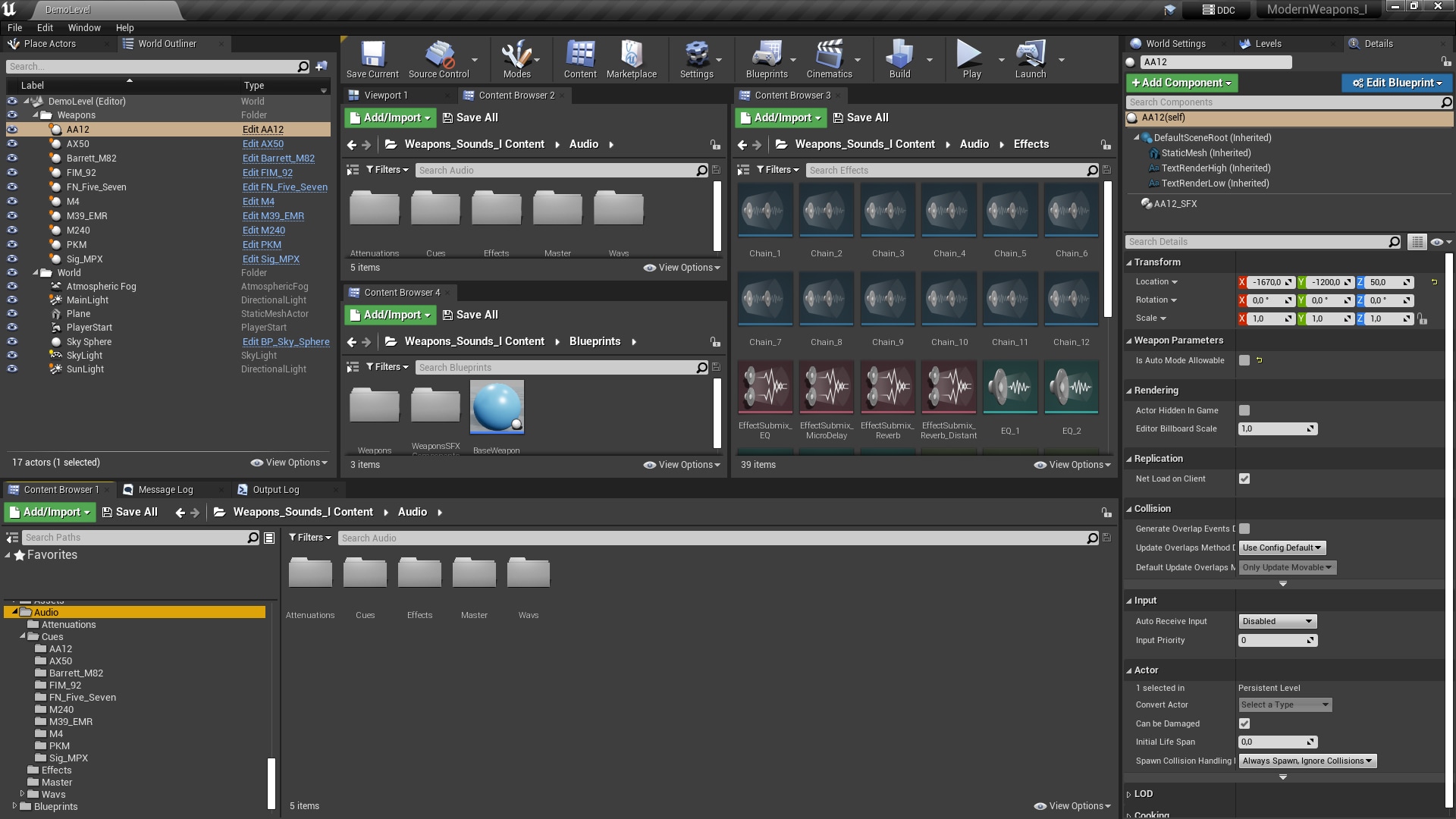Screen dimensions: 1456x819
Task: Open the Window menu
Action: [x=84, y=27]
